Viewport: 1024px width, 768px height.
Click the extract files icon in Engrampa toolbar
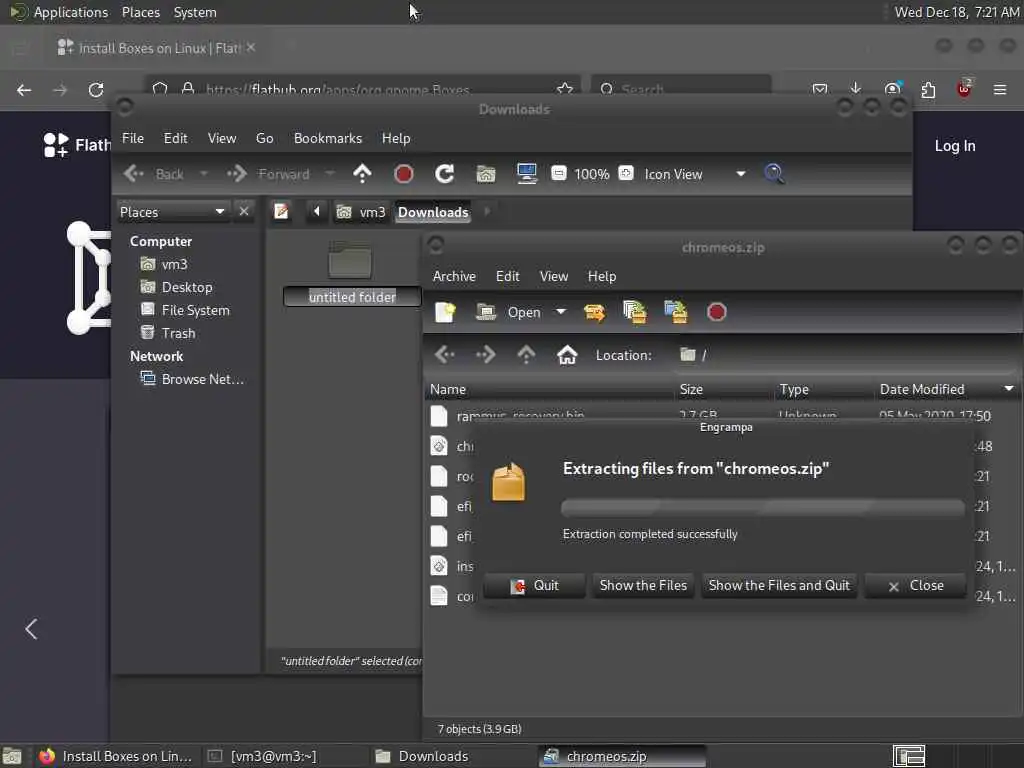click(x=594, y=312)
